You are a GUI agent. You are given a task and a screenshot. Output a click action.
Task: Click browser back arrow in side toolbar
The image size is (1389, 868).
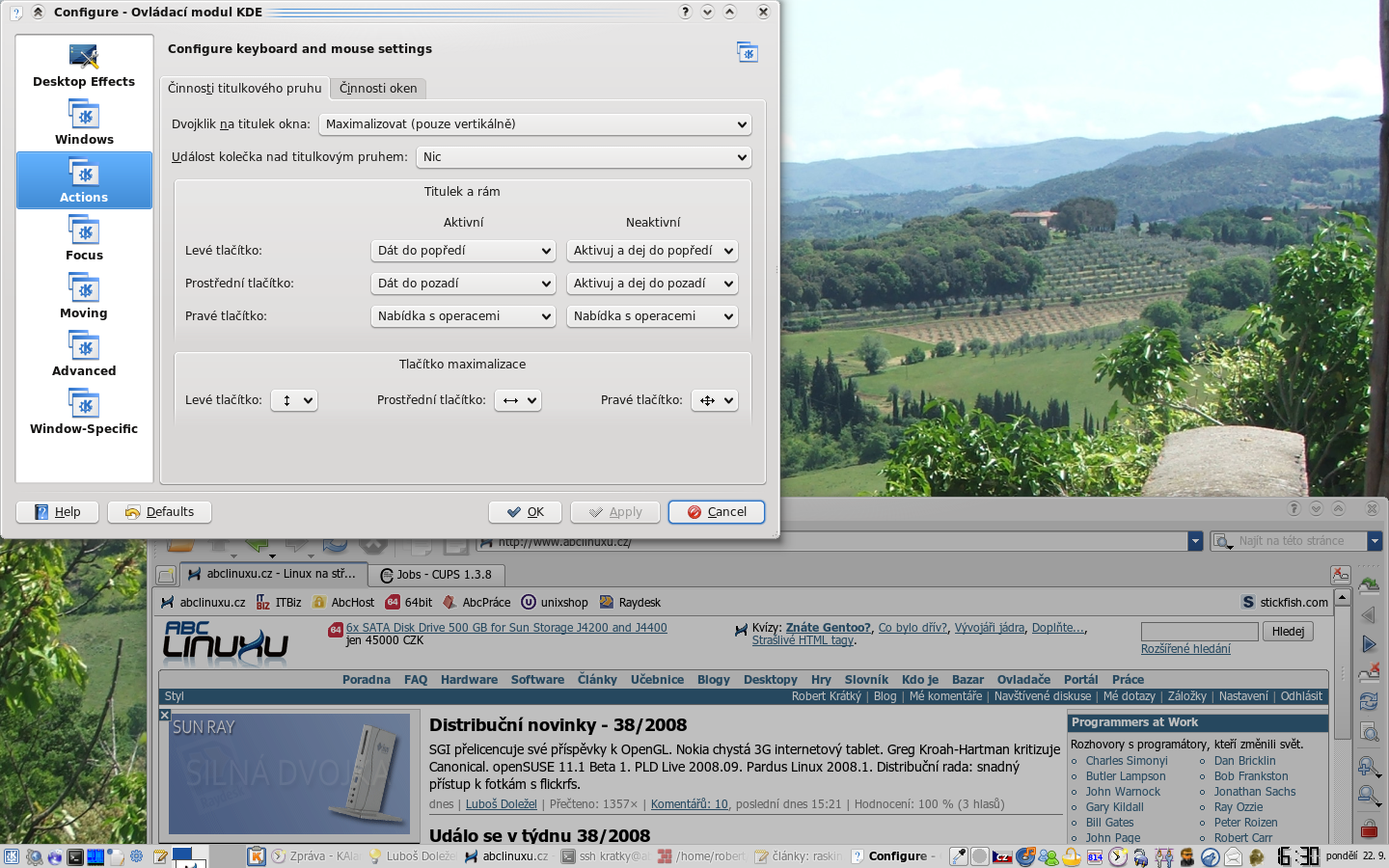tap(1369, 614)
